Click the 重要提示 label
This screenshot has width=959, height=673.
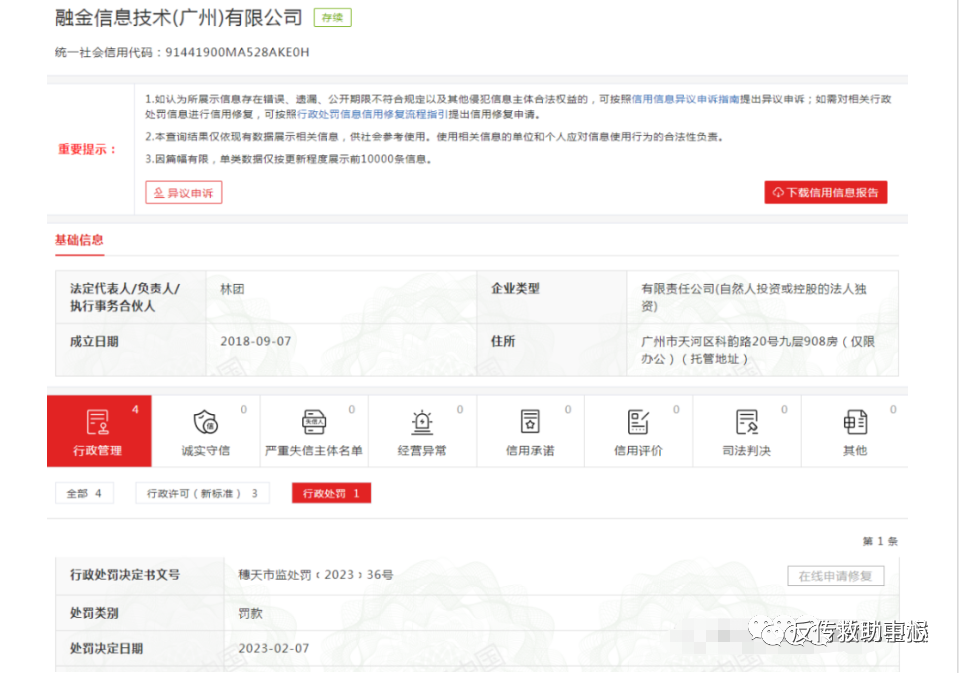pyautogui.click(x=87, y=149)
